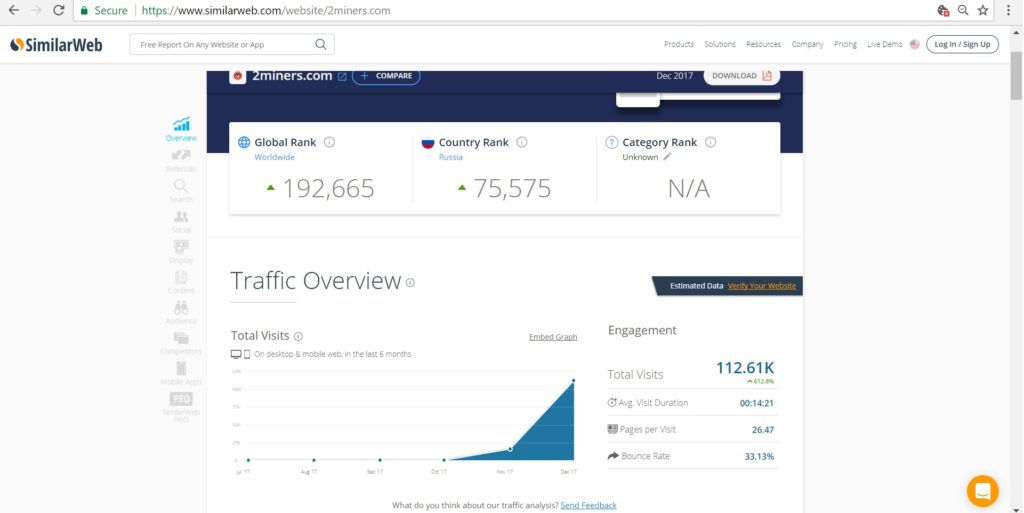Click the Bounce Rate value 33.13%
The width and height of the screenshot is (1024, 513).
(760, 457)
